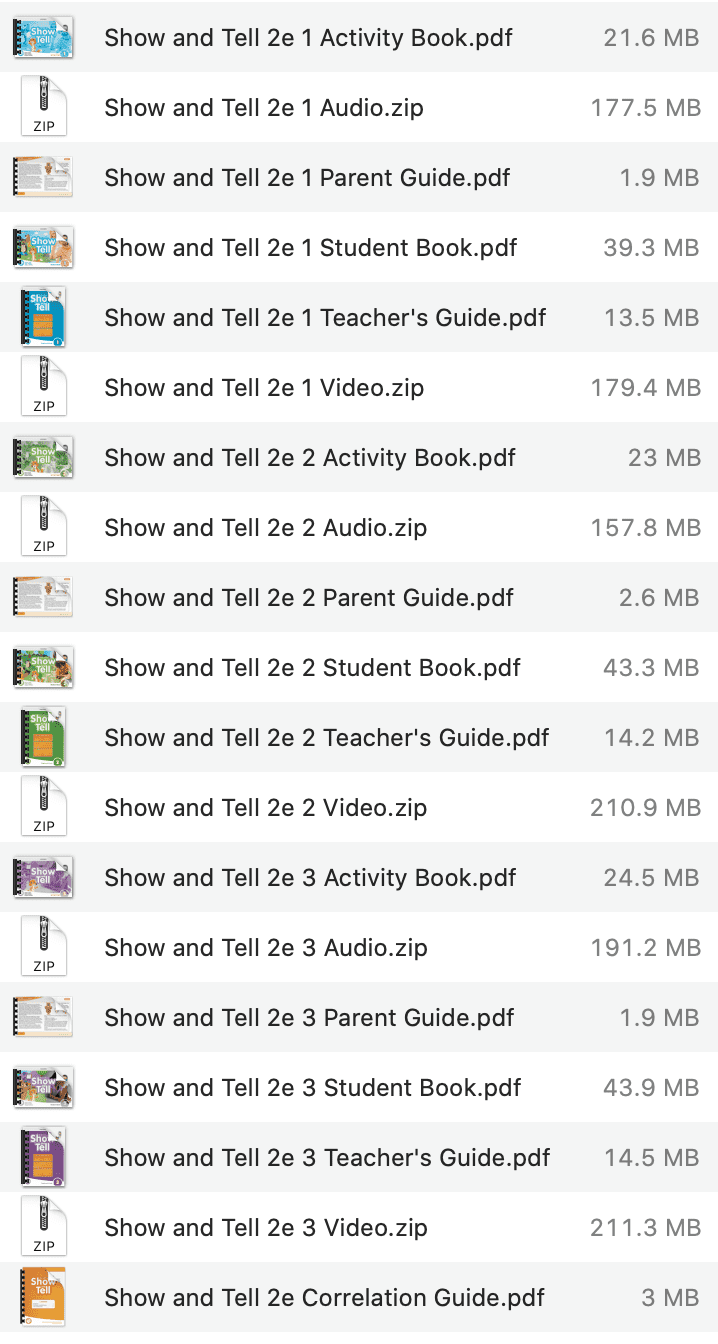Click the ZIP icon beside Show and Tell 2e 1 Video
Image resolution: width=718 pixels, height=1344 pixels.
(x=43, y=387)
